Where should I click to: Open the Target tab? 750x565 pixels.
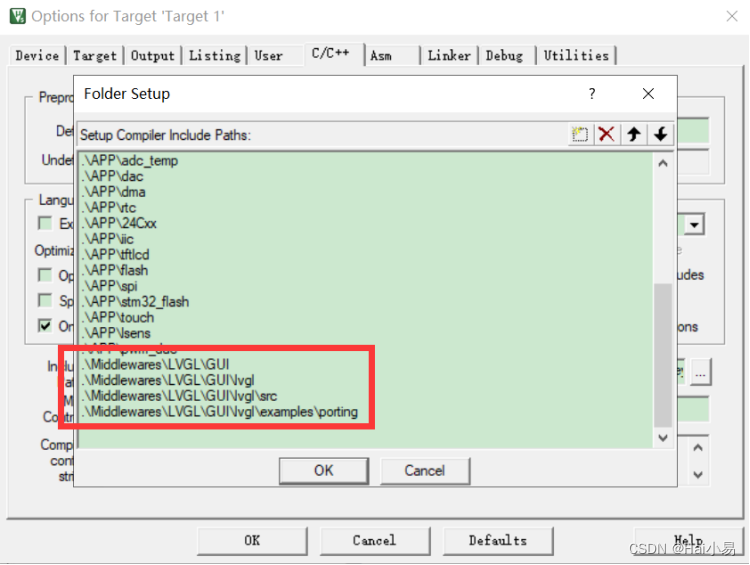pyautogui.click(x=95, y=56)
